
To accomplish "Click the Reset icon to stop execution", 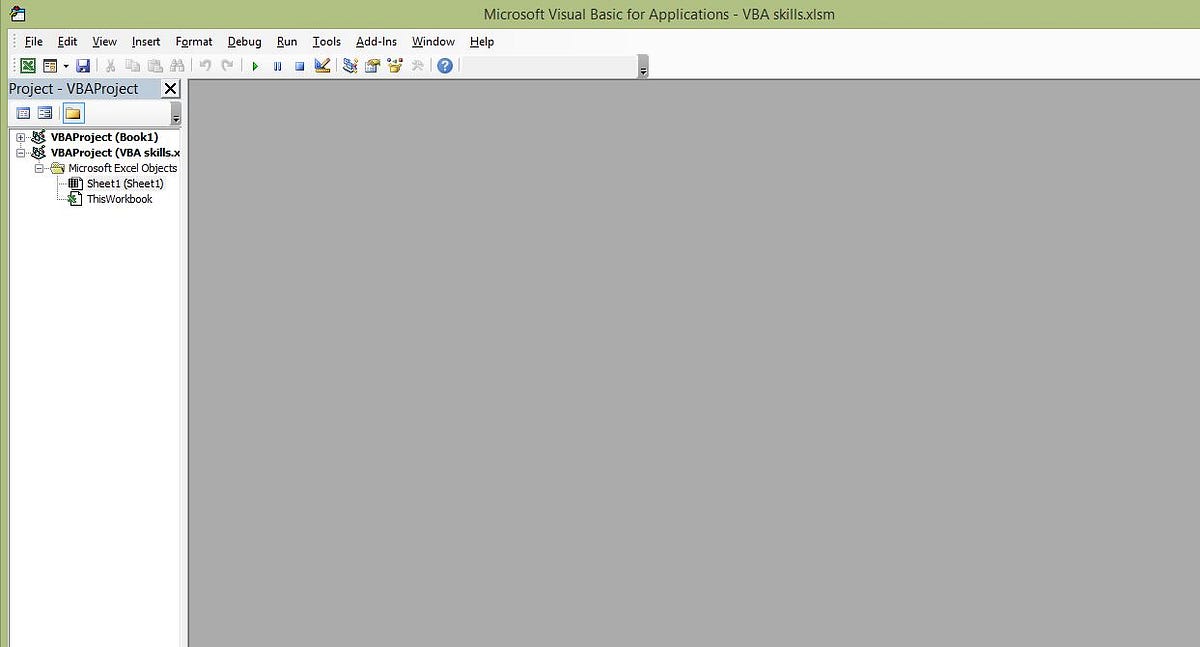I will tap(299, 65).
